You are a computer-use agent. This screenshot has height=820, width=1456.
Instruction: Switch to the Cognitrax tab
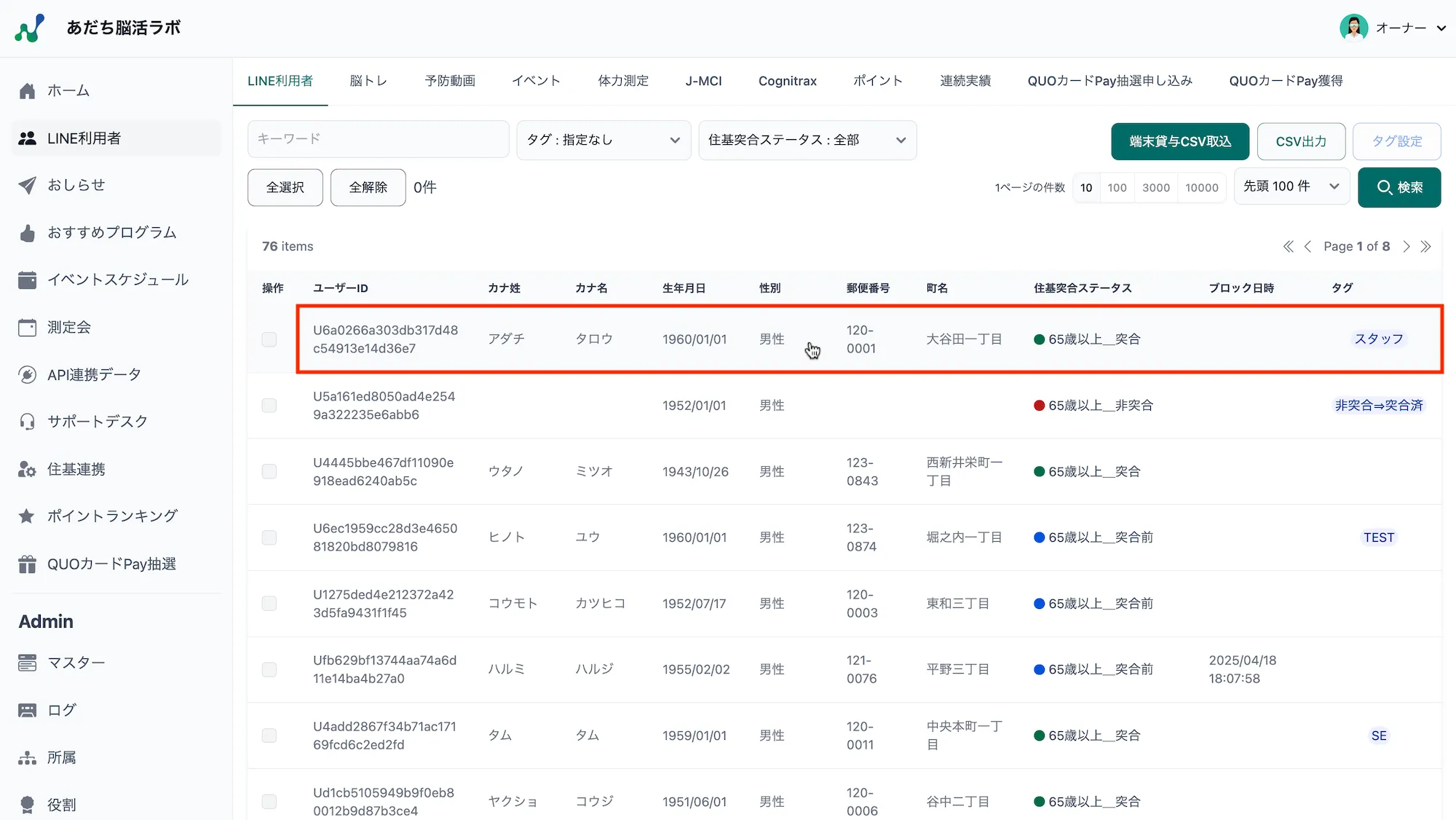(x=787, y=81)
